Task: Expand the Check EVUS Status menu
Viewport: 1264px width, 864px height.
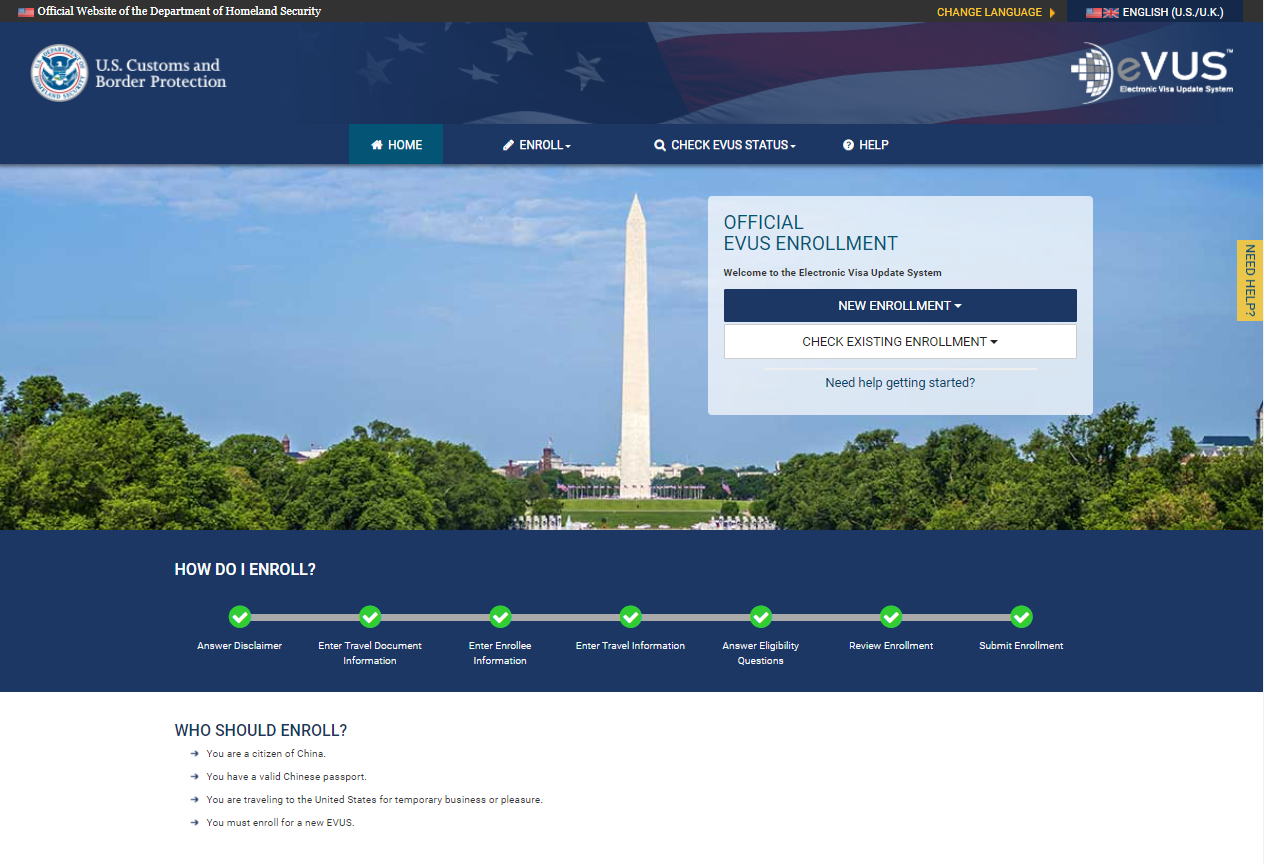Action: [725, 145]
